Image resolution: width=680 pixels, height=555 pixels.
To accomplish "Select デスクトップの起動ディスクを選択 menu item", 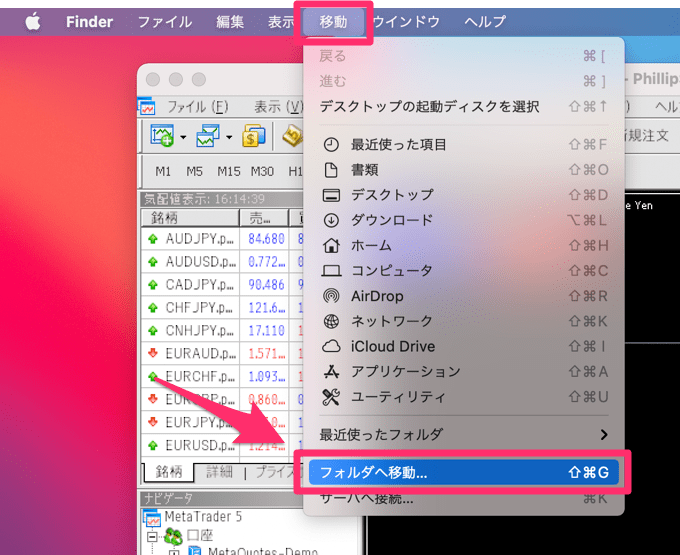I will pyautogui.click(x=464, y=107).
